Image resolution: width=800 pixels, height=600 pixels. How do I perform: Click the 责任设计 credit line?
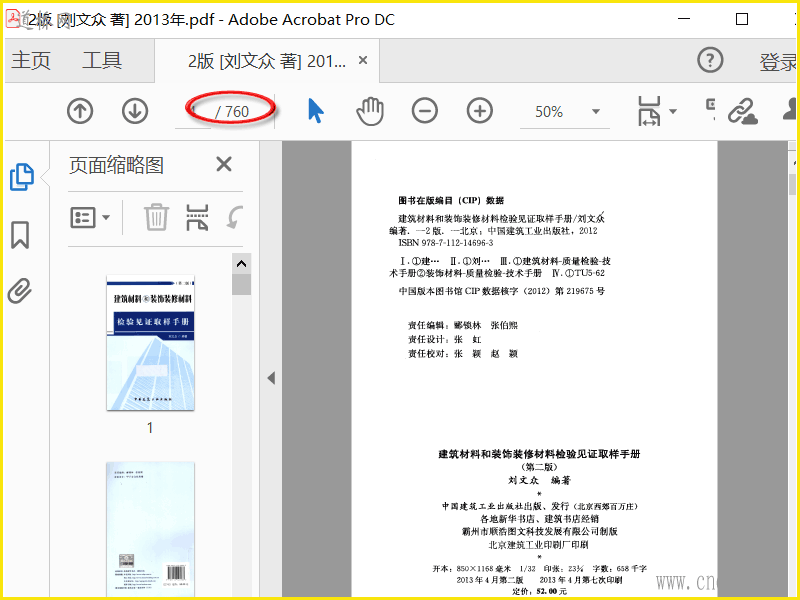(444, 339)
